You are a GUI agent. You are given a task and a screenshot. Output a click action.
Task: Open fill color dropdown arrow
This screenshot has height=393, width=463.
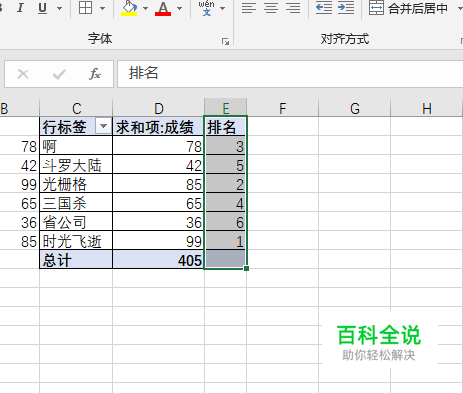(x=145, y=8)
